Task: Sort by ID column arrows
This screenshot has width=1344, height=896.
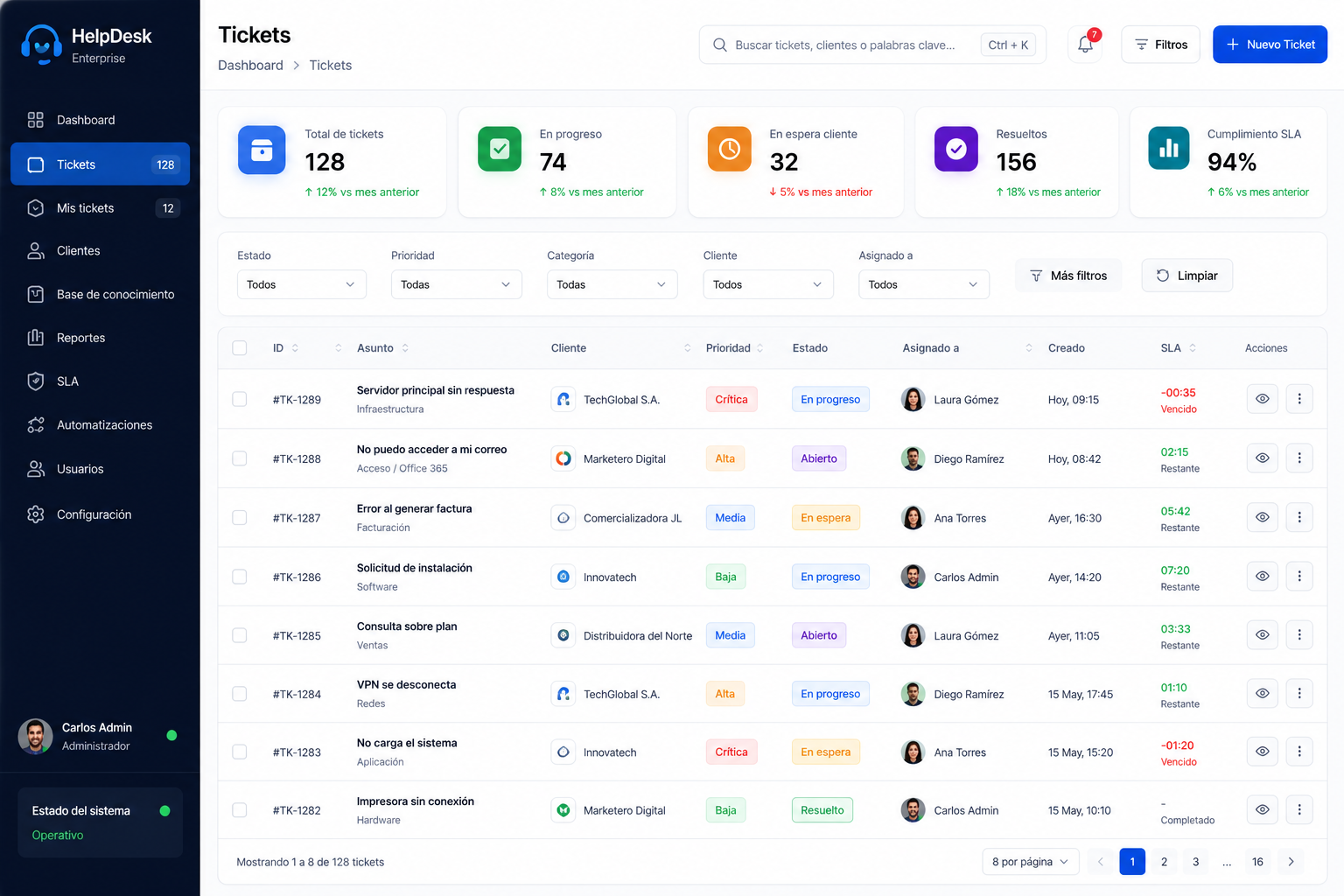Action: click(x=295, y=348)
